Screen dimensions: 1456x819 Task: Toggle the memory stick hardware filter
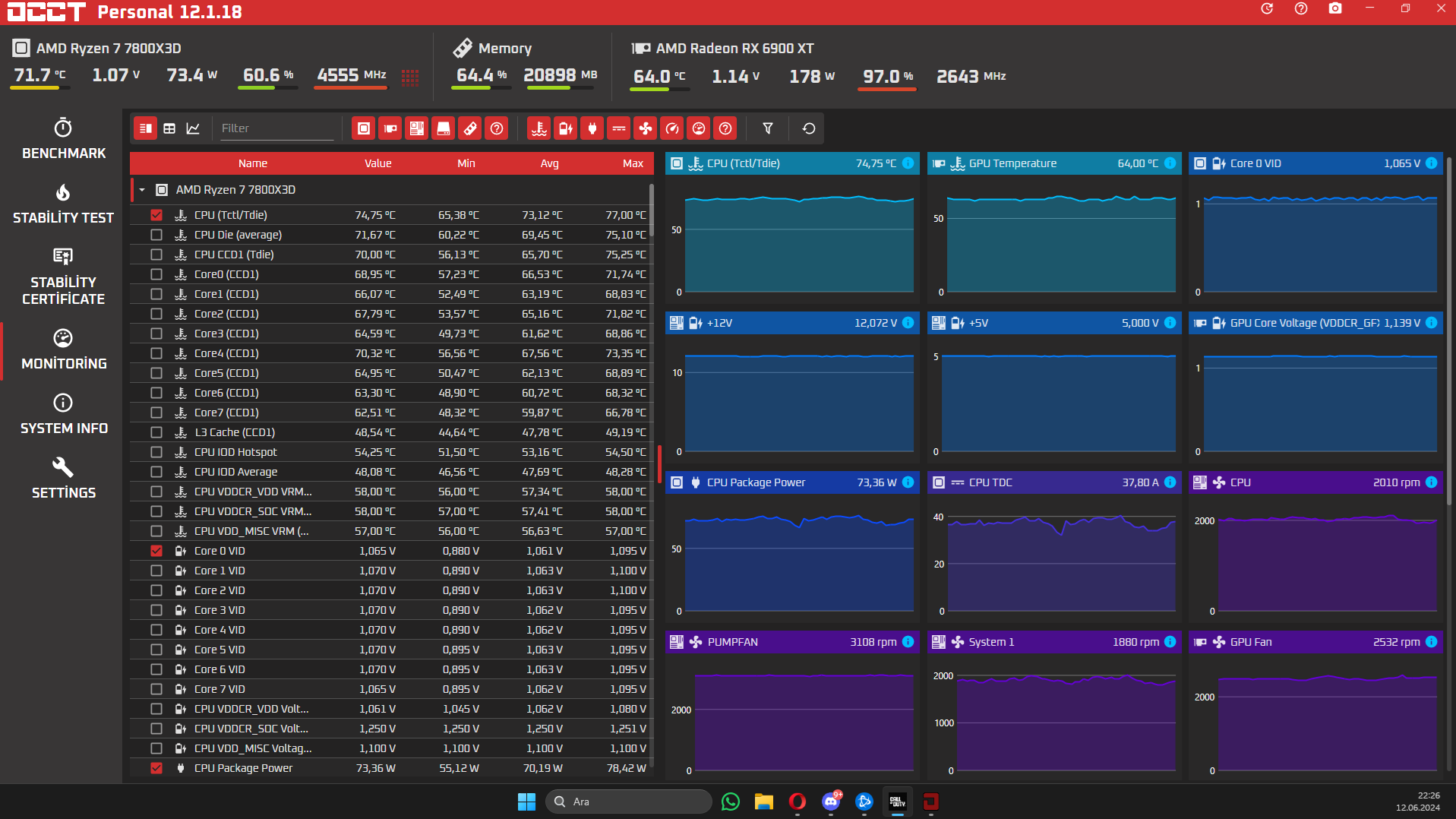pyautogui.click(x=470, y=128)
